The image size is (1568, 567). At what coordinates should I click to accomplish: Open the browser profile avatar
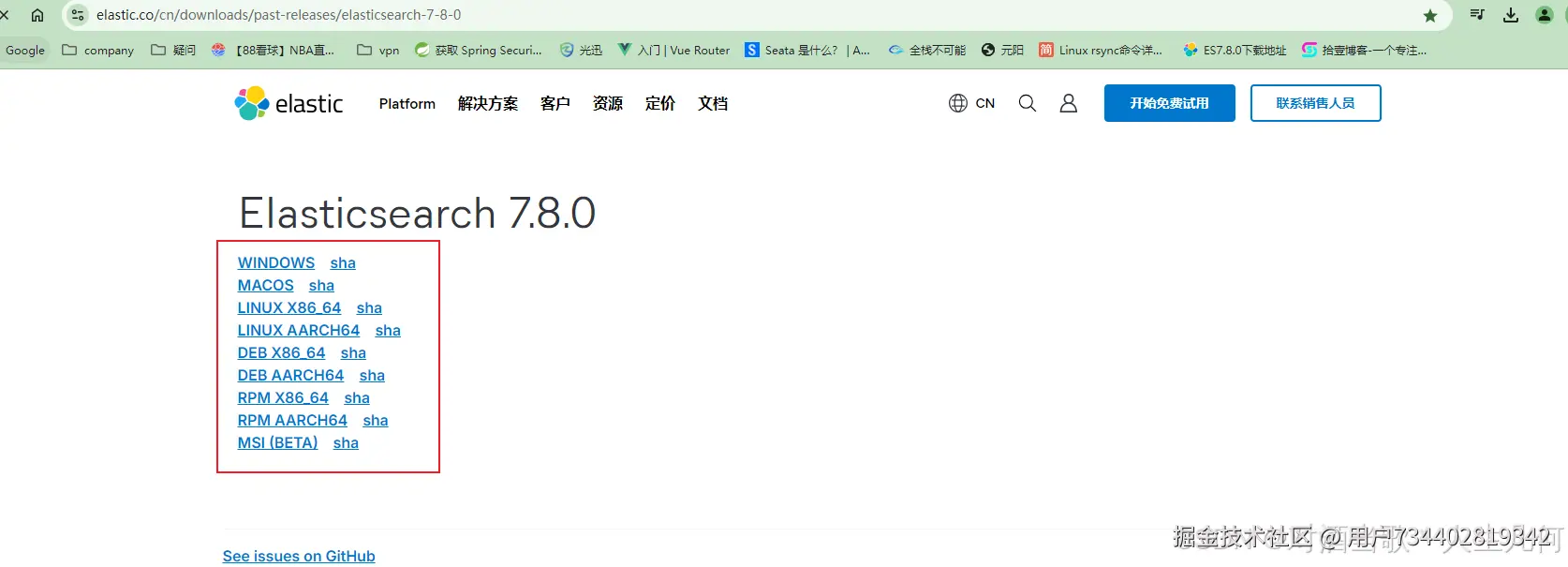pyautogui.click(x=1545, y=15)
